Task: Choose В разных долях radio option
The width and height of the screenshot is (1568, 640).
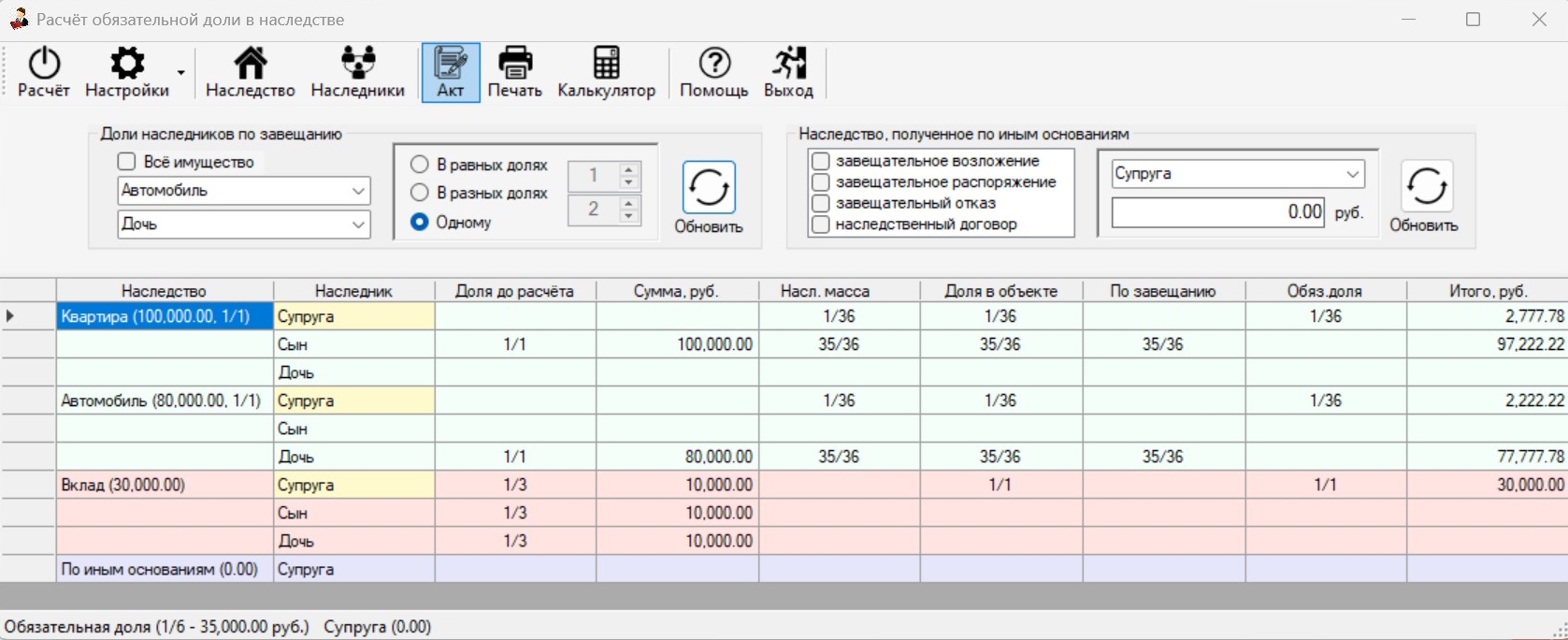Action: pyautogui.click(x=420, y=193)
